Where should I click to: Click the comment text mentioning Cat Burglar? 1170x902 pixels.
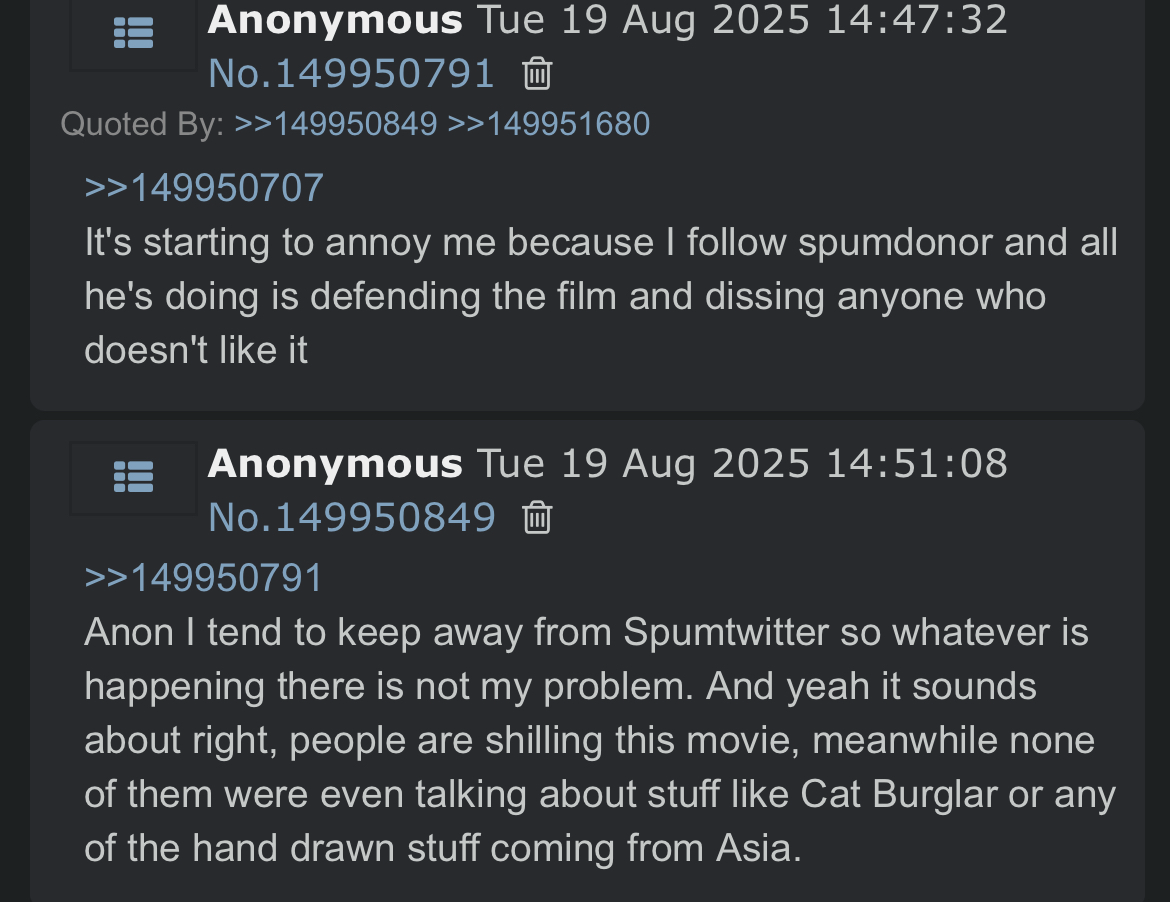[x=600, y=740]
